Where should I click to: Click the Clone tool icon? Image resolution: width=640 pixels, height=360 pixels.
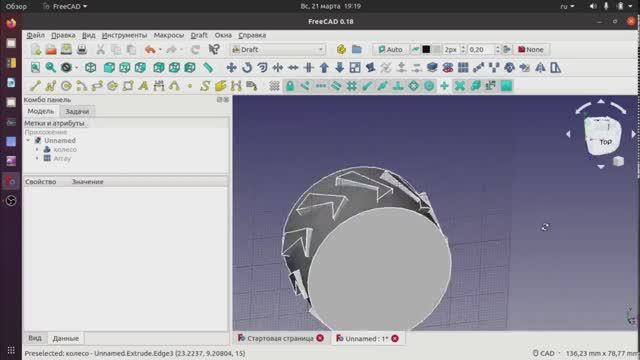tap(509, 68)
